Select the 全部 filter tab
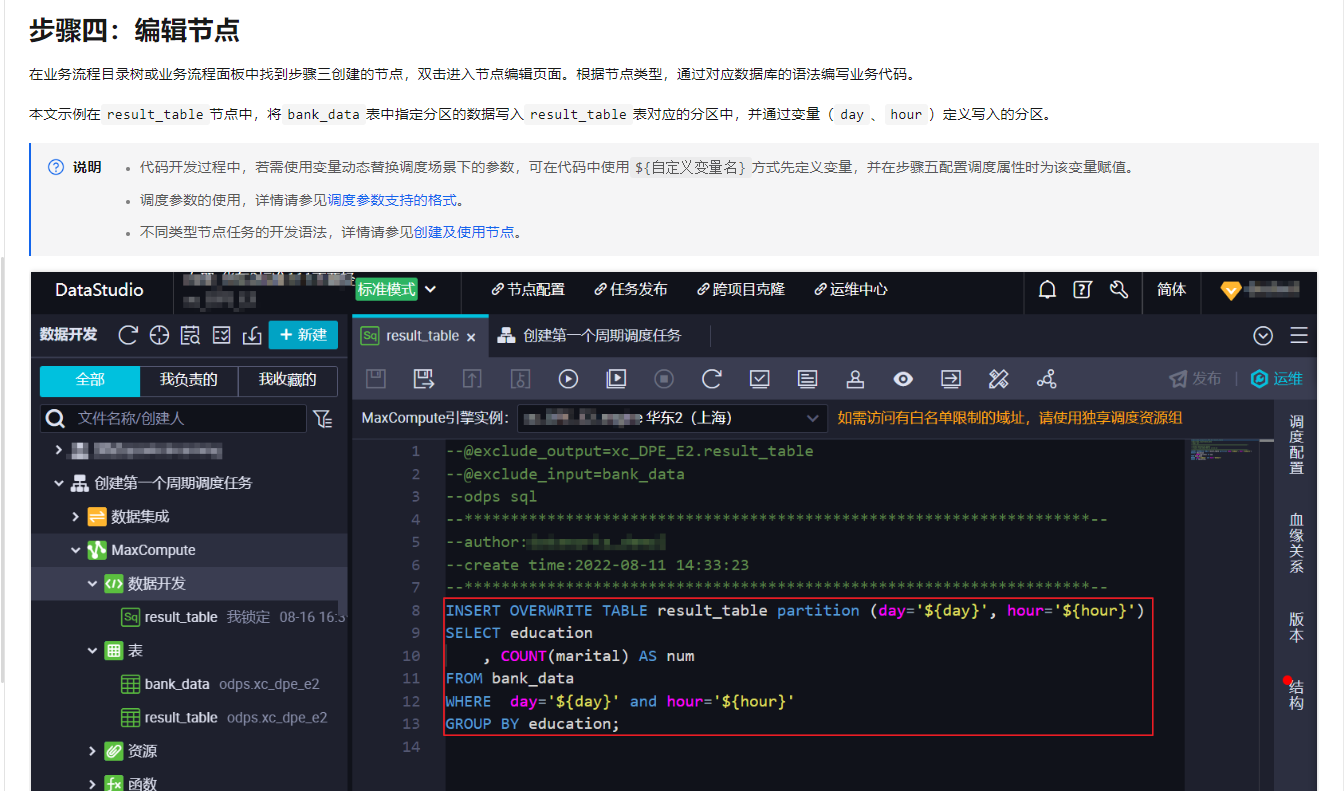 coord(90,380)
